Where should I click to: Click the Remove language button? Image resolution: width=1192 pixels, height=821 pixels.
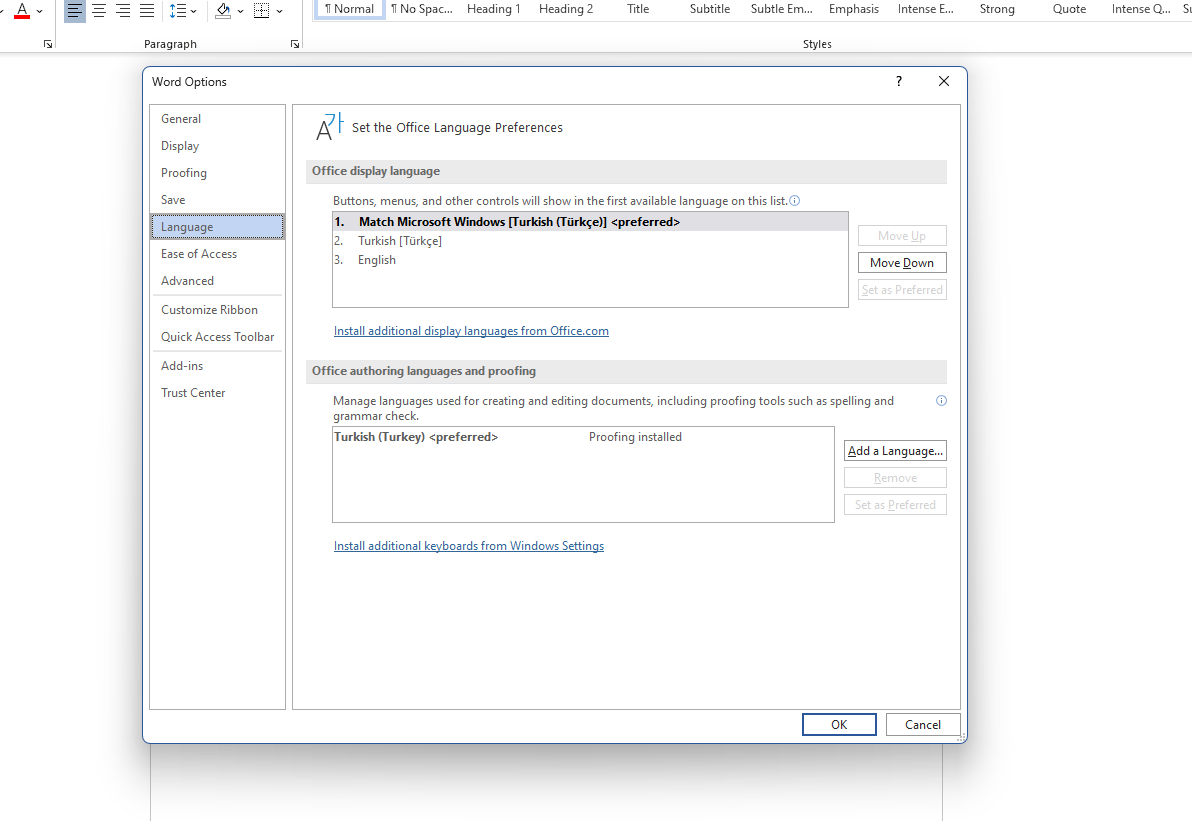(x=895, y=478)
